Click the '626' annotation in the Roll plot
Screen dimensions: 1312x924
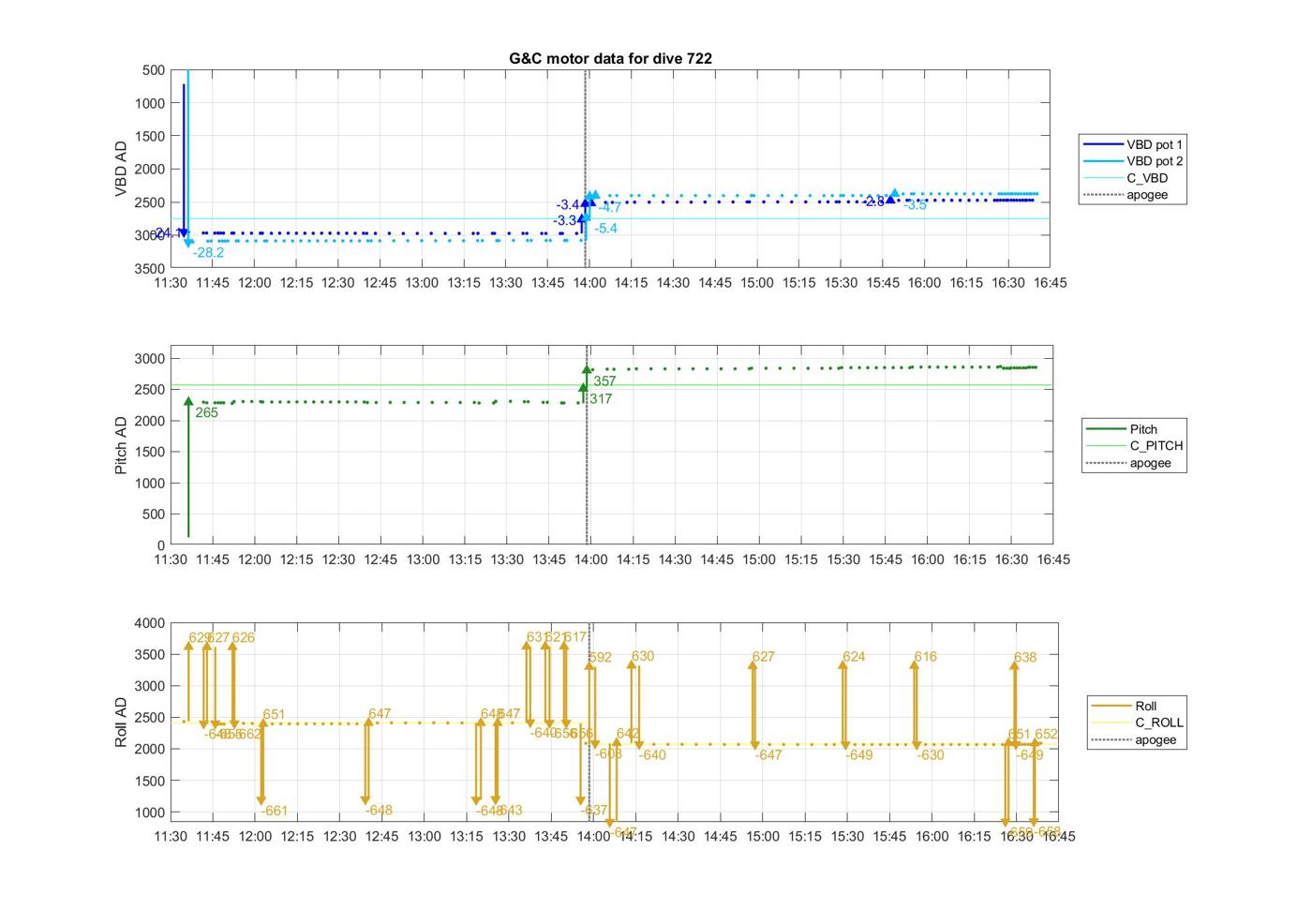[243, 638]
